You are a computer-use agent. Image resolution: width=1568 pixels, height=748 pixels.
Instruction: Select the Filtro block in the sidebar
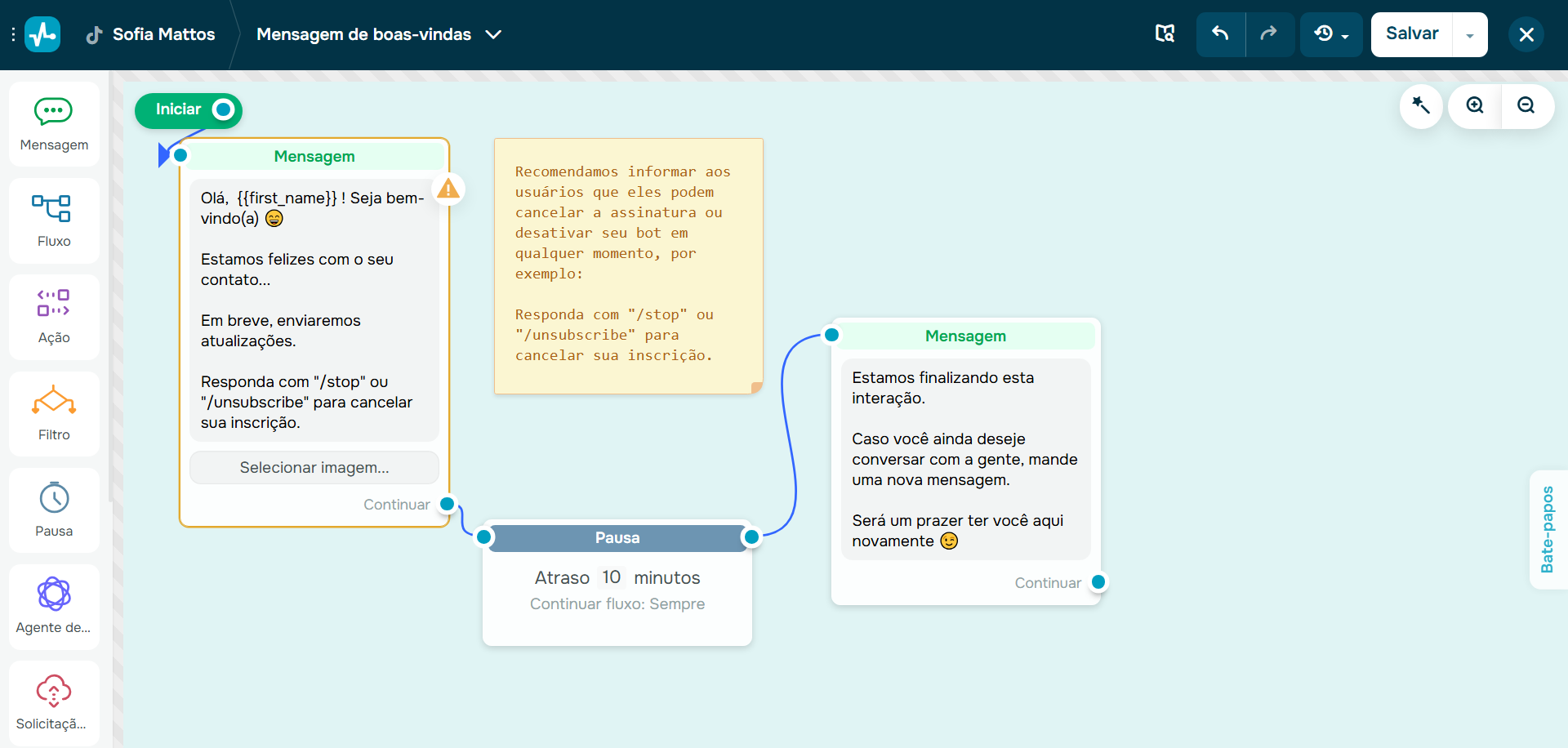tap(53, 413)
